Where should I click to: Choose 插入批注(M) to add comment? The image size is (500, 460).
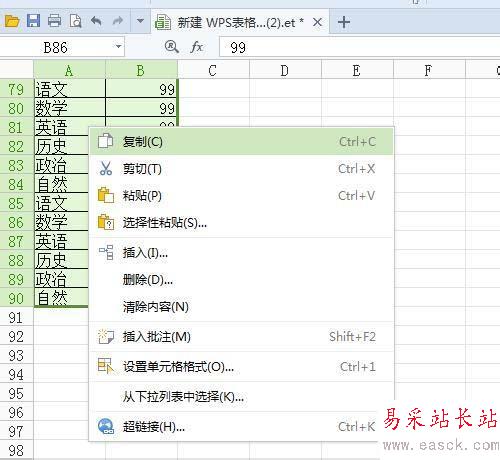[x=242, y=337]
